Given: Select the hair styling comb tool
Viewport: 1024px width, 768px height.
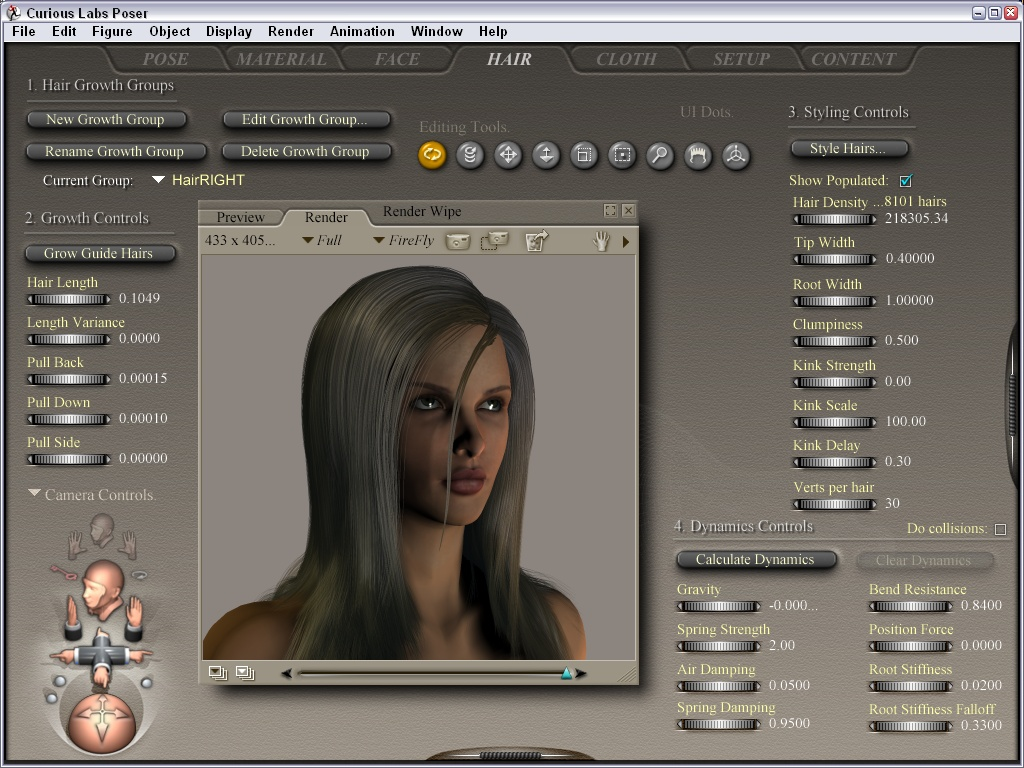Looking at the screenshot, I should (x=698, y=155).
